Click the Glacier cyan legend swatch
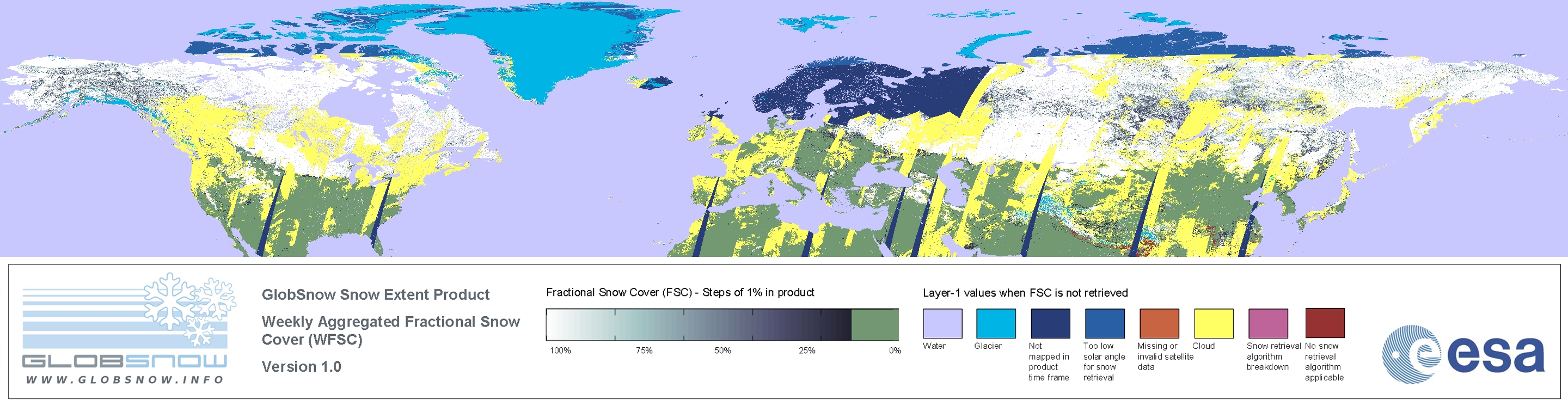The image size is (1568, 406). pos(996,323)
